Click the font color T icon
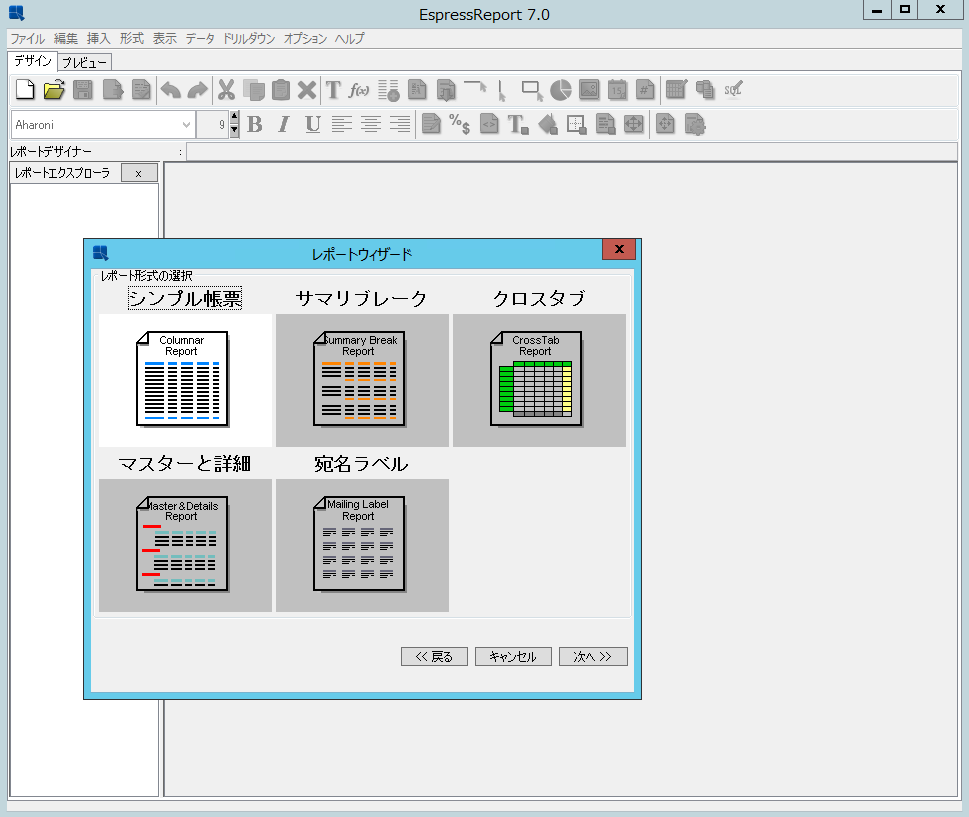The image size is (969, 817). 518,124
